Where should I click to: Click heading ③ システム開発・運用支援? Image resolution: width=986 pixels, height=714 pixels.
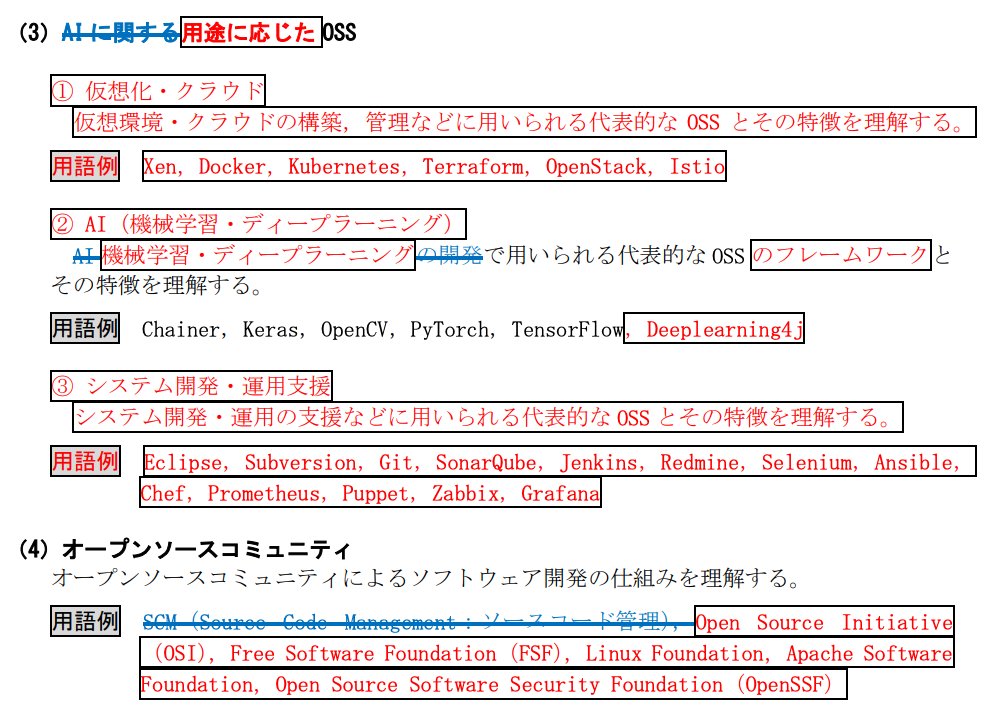click(x=193, y=385)
